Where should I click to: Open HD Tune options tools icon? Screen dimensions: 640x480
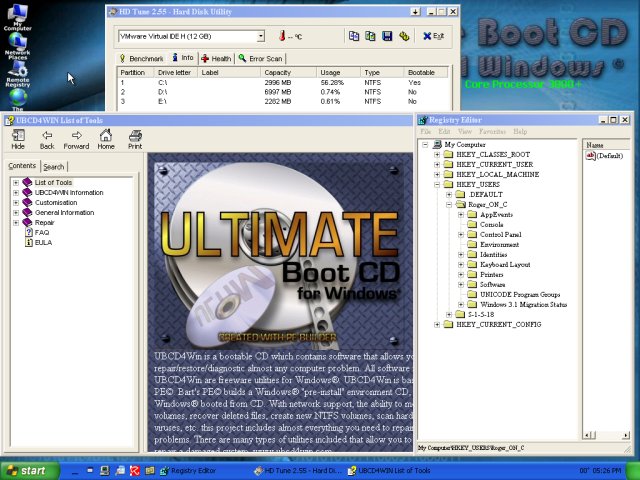coord(404,36)
